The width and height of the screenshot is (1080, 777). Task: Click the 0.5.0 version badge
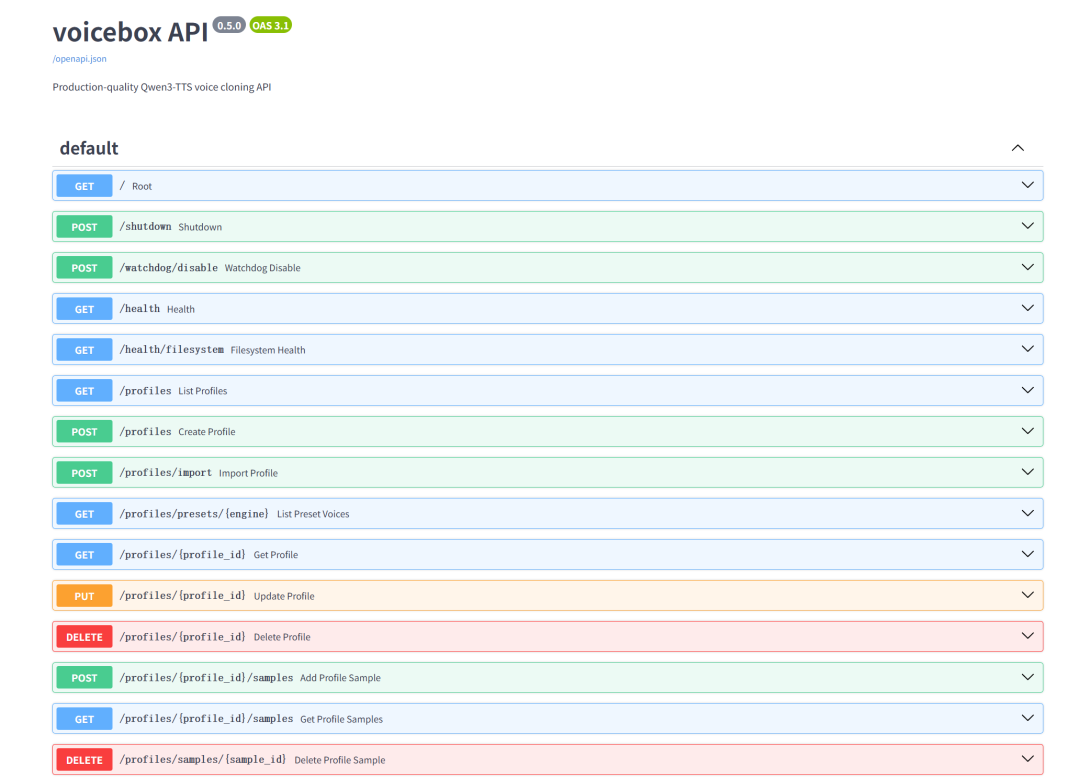[x=229, y=25]
